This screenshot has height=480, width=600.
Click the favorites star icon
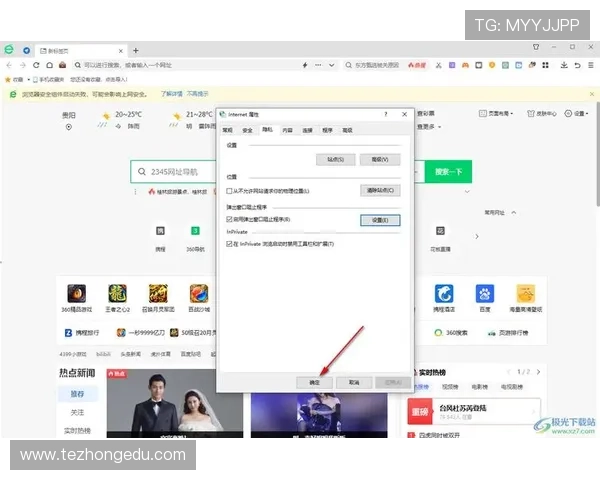[x=8, y=80]
